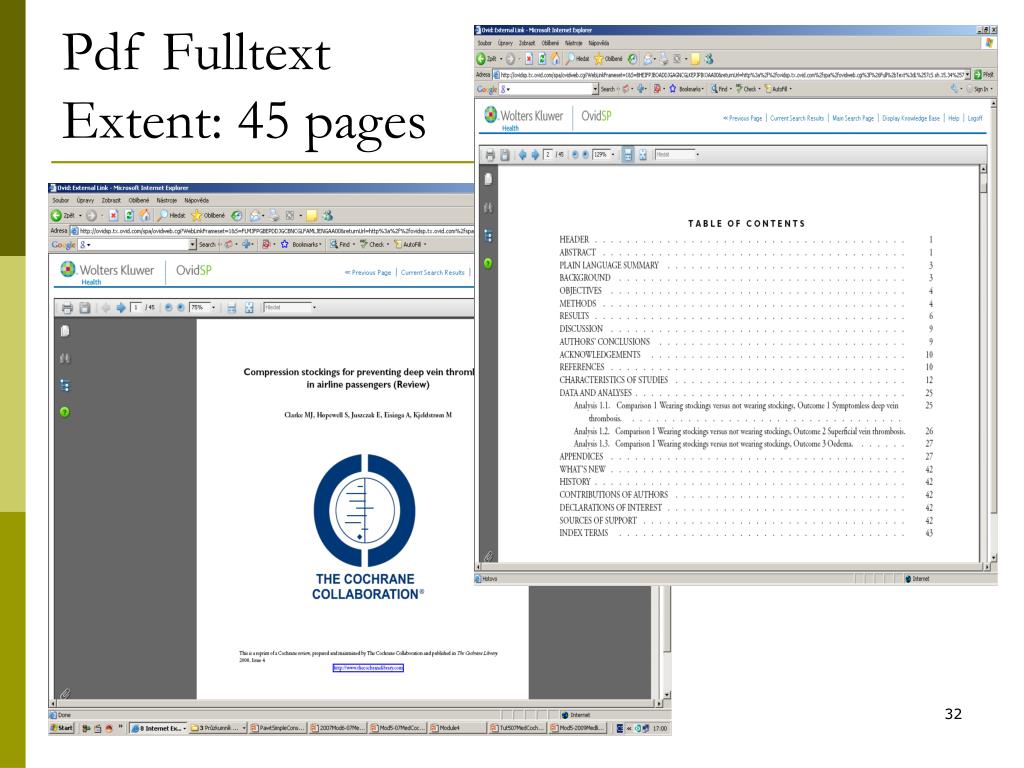Zoom in the PDF in the right window

586,155
